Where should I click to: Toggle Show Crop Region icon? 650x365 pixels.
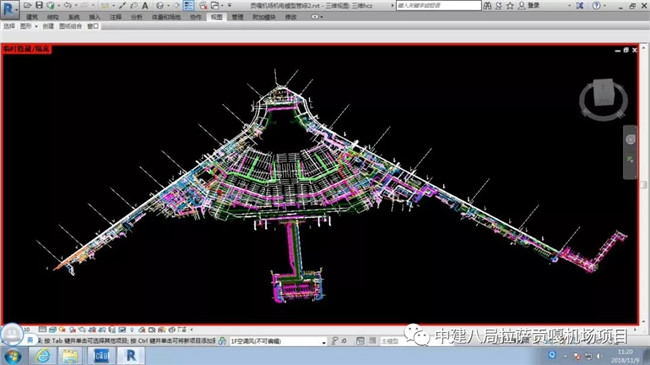(102, 330)
